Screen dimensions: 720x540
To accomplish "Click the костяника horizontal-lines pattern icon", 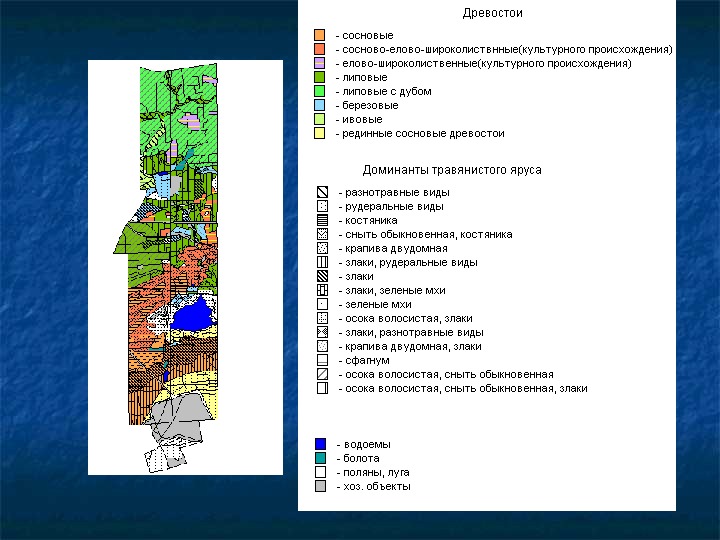I will click(322, 220).
